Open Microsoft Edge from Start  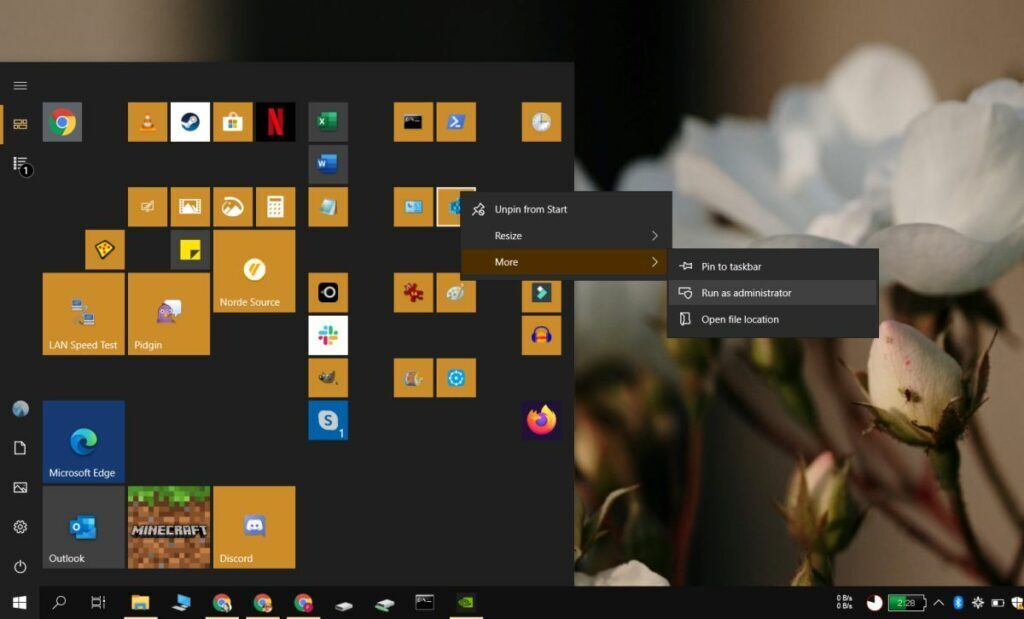pos(82,440)
